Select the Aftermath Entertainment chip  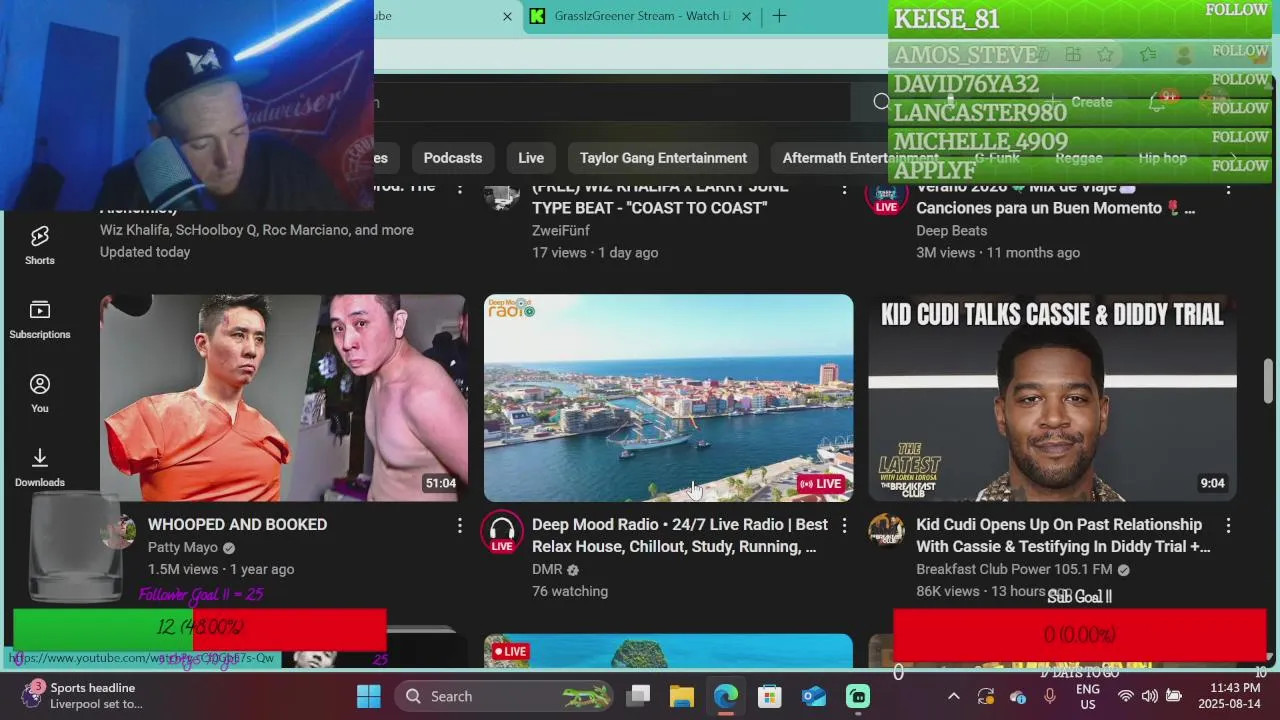[x=860, y=158]
